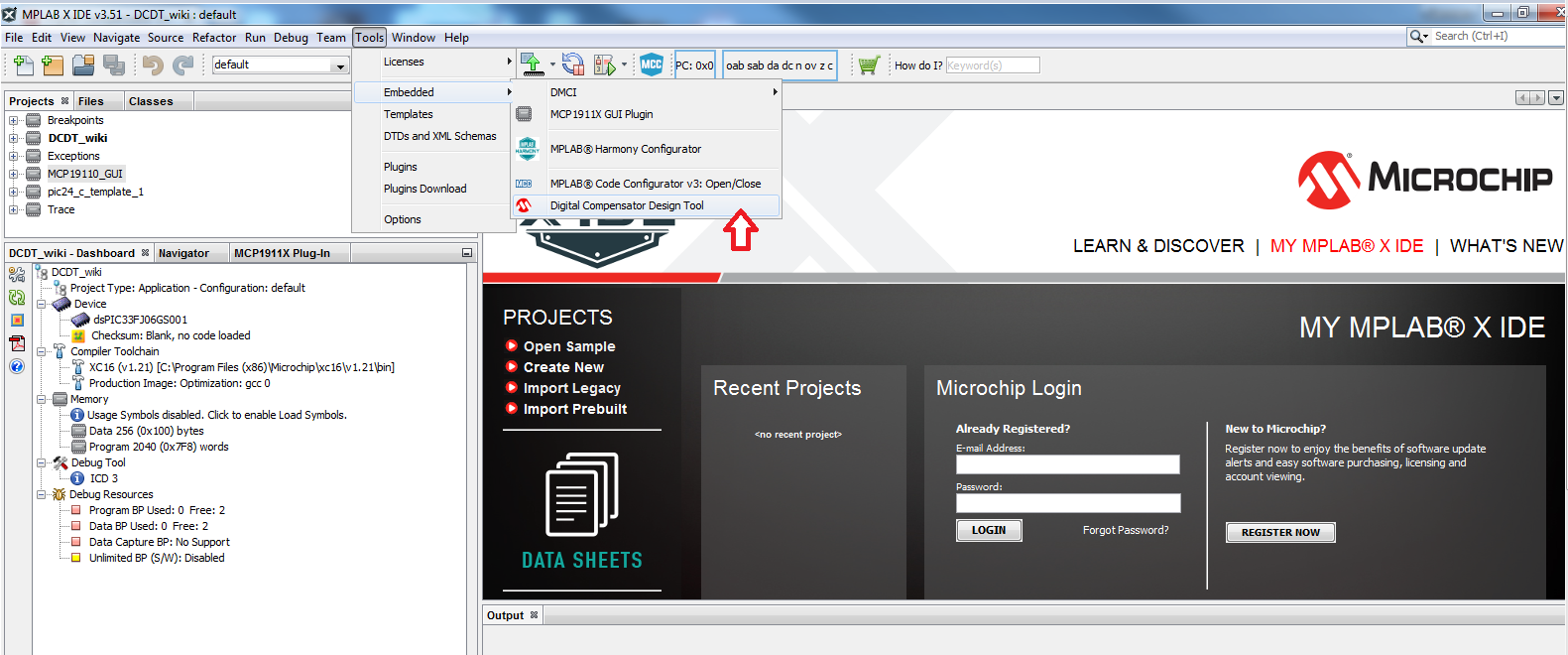Viewport: 1568px width, 655px height.
Task: Click the Forgot Password? link
Action: click(x=1125, y=530)
